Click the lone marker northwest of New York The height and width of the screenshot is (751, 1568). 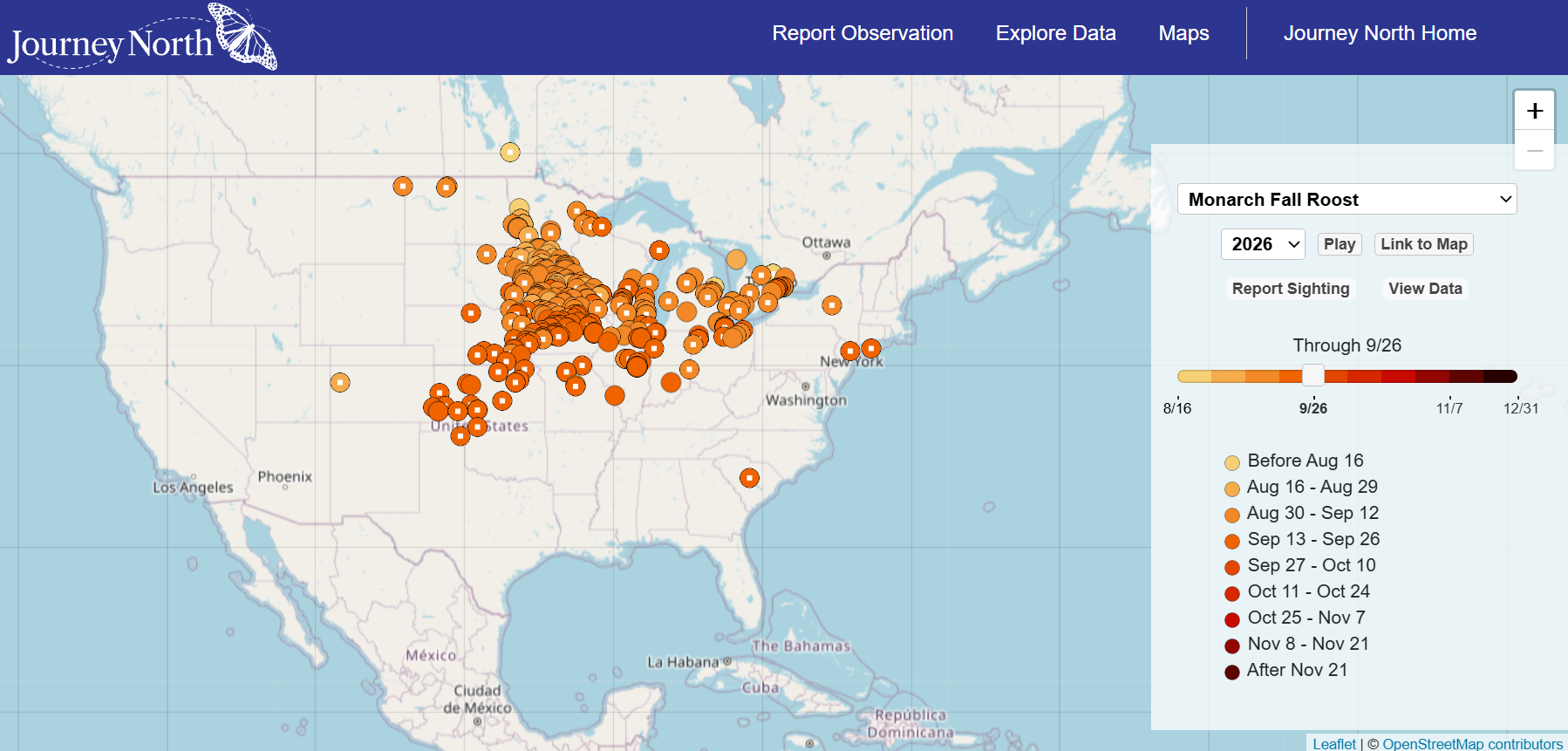pos(832,305)
